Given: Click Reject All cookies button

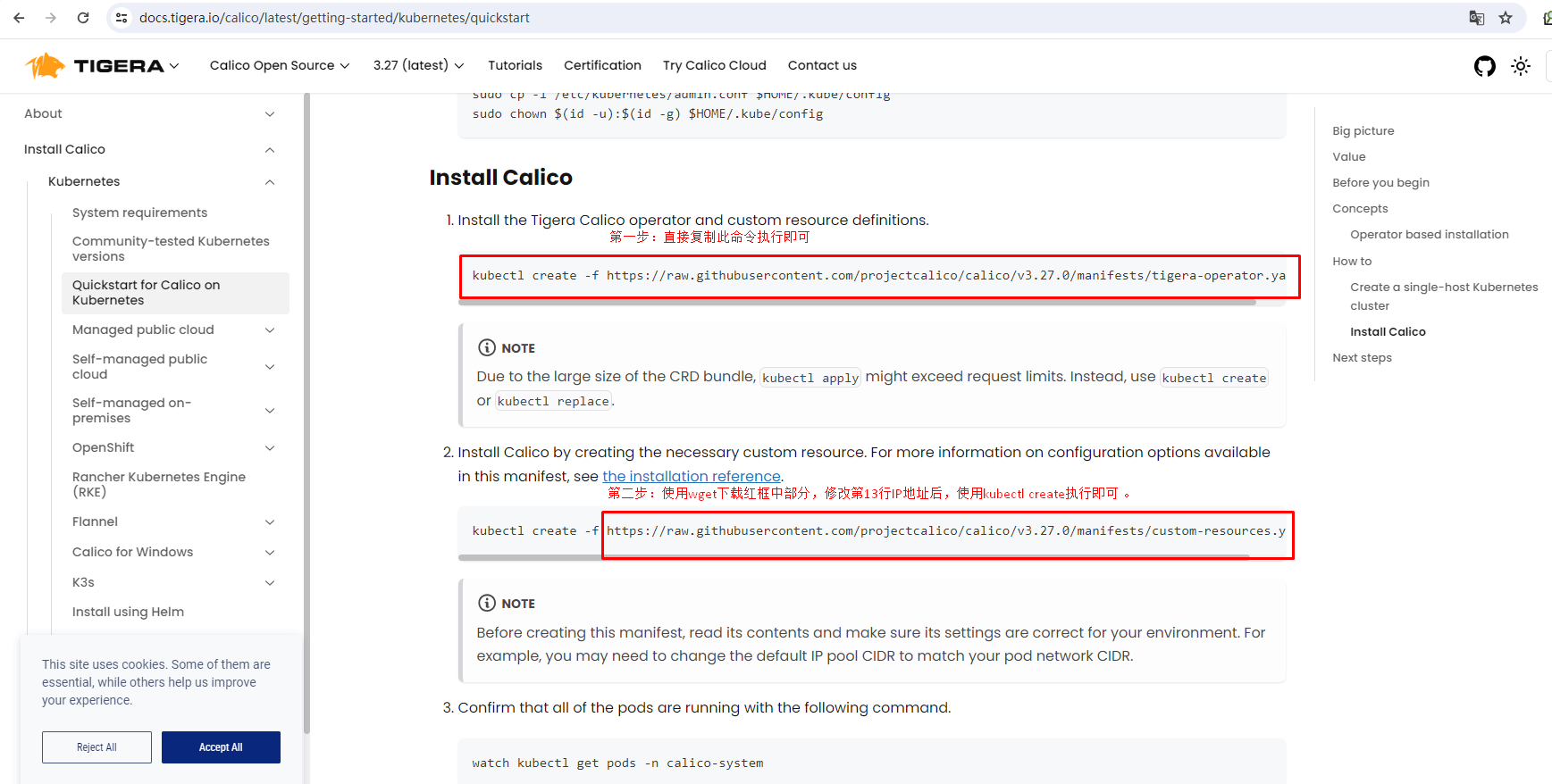Looking at the screenshot, I should (x=96, y=747).
